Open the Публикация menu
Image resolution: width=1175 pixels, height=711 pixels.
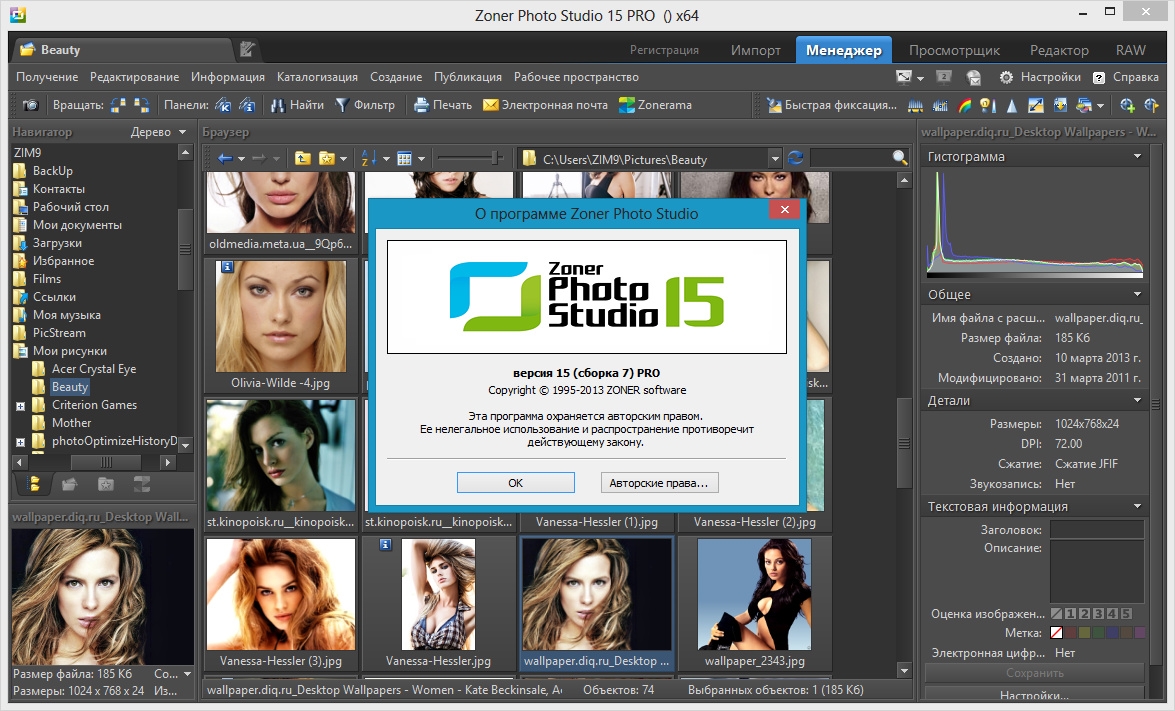coord(468,77)
